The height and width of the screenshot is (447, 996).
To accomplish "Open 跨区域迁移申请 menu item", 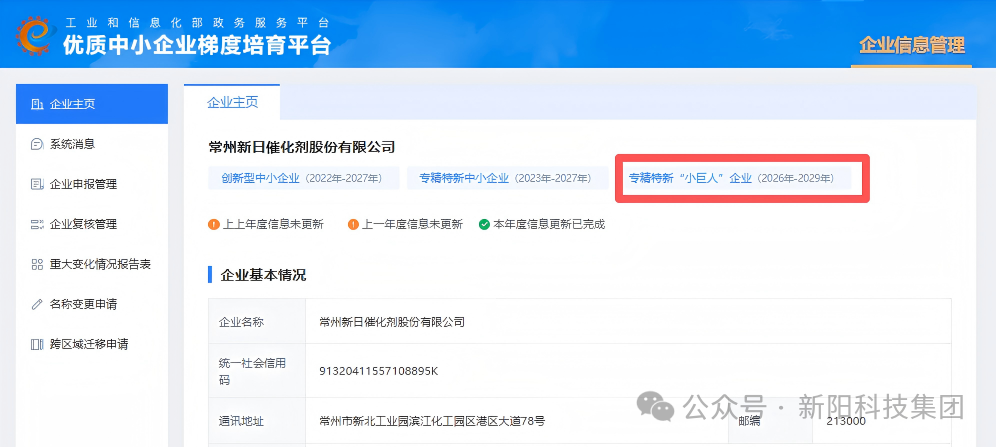I will click(x=92, y=344).
